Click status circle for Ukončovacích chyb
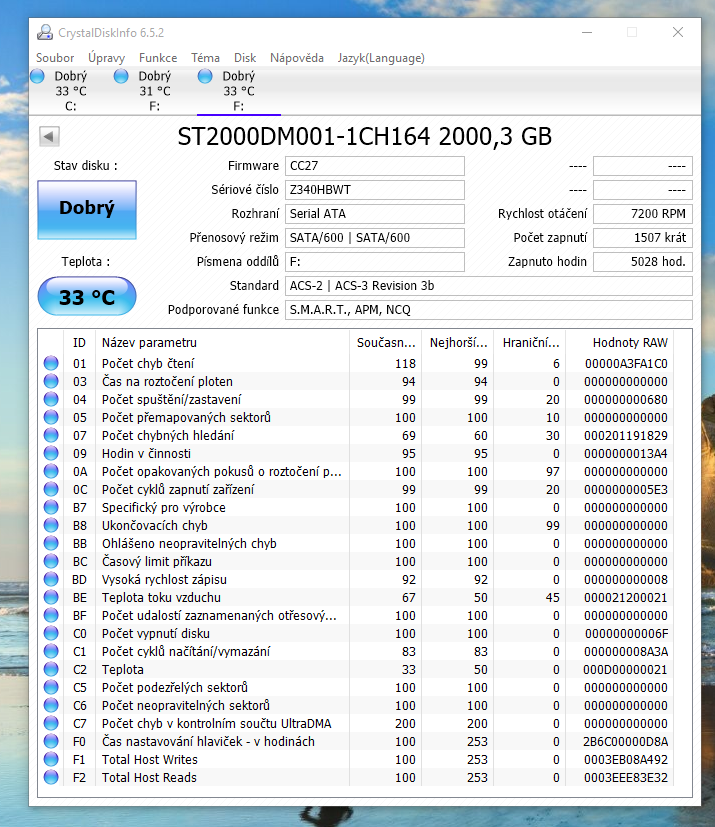The width and height of the screenshot is (715, 827). [51, 525]
